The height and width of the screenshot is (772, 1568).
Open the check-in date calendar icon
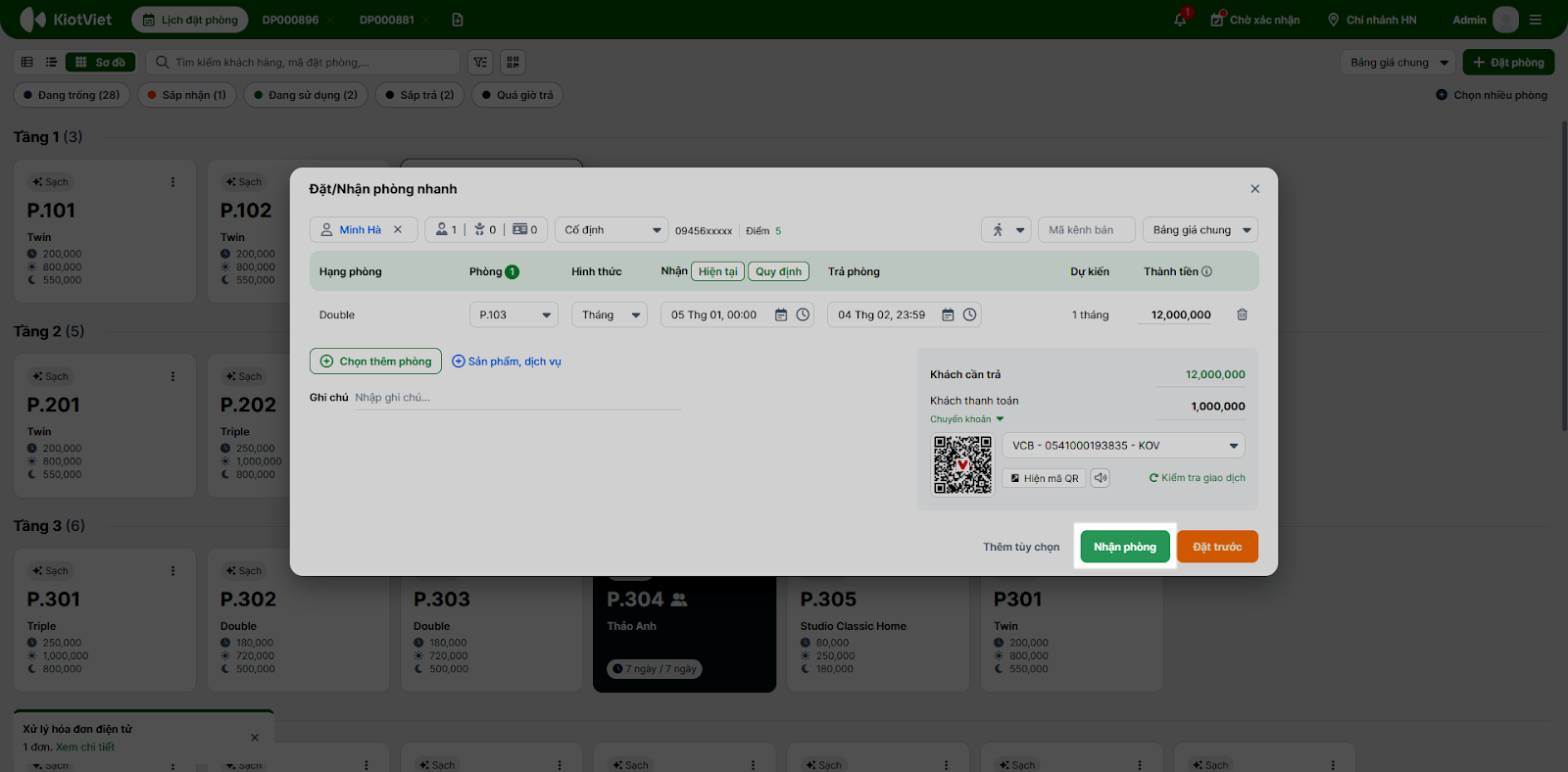pyautogui.click(x=781, y=314)
